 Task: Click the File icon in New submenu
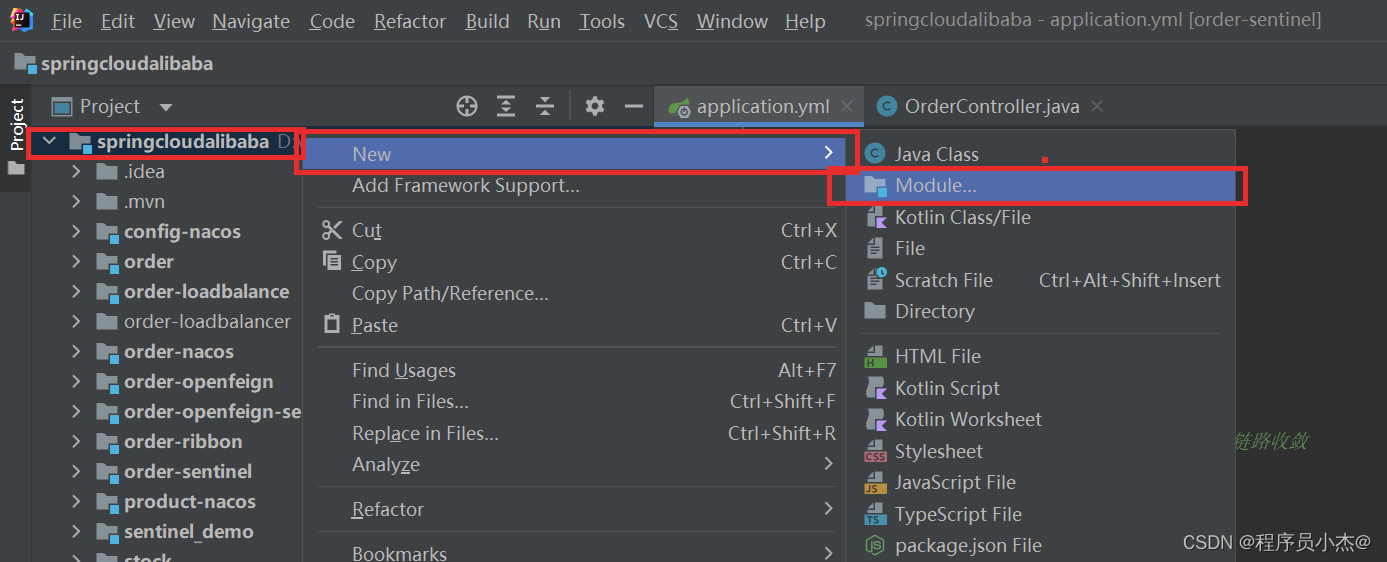(x=876, y=248)
